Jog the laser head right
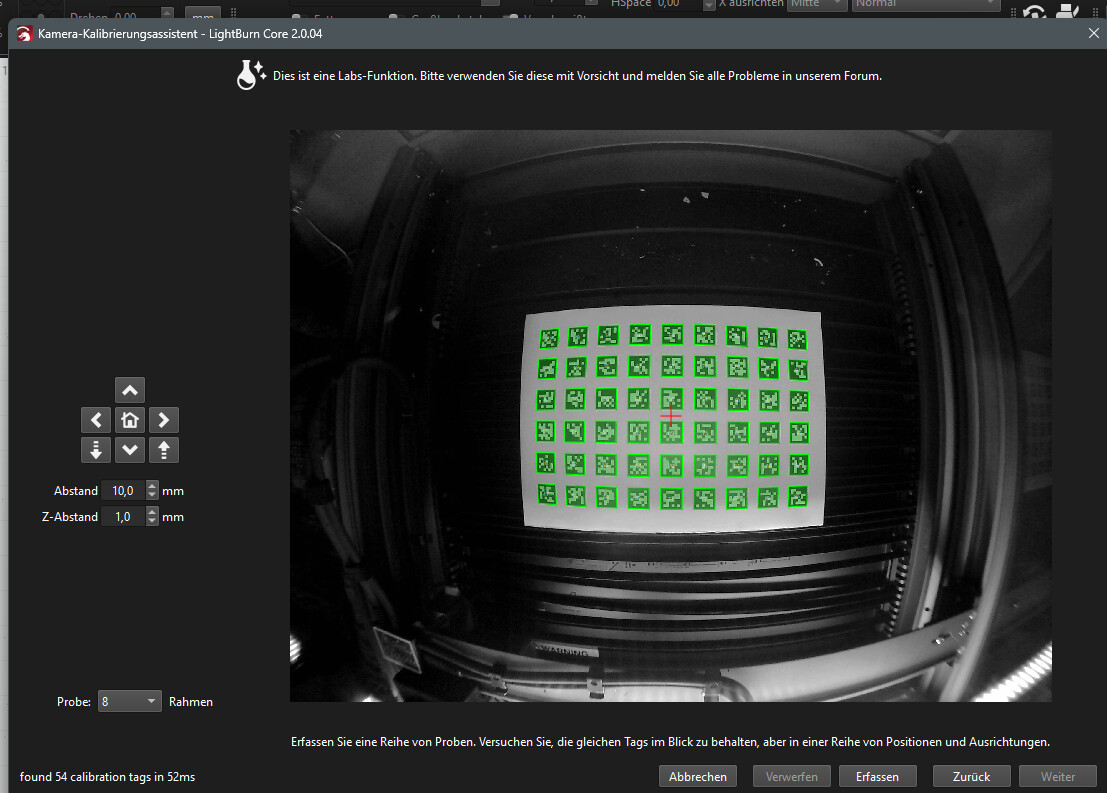The width and height of the screenshot is (1107, 793). [164, 420]
